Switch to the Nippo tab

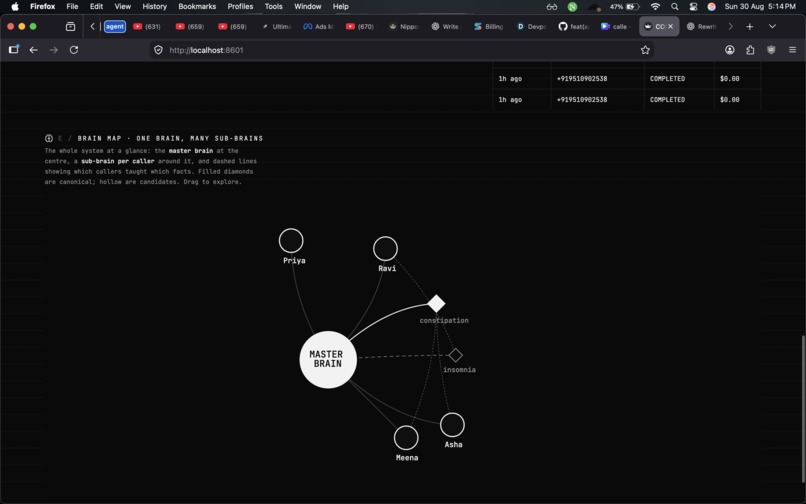pos(404,26)
